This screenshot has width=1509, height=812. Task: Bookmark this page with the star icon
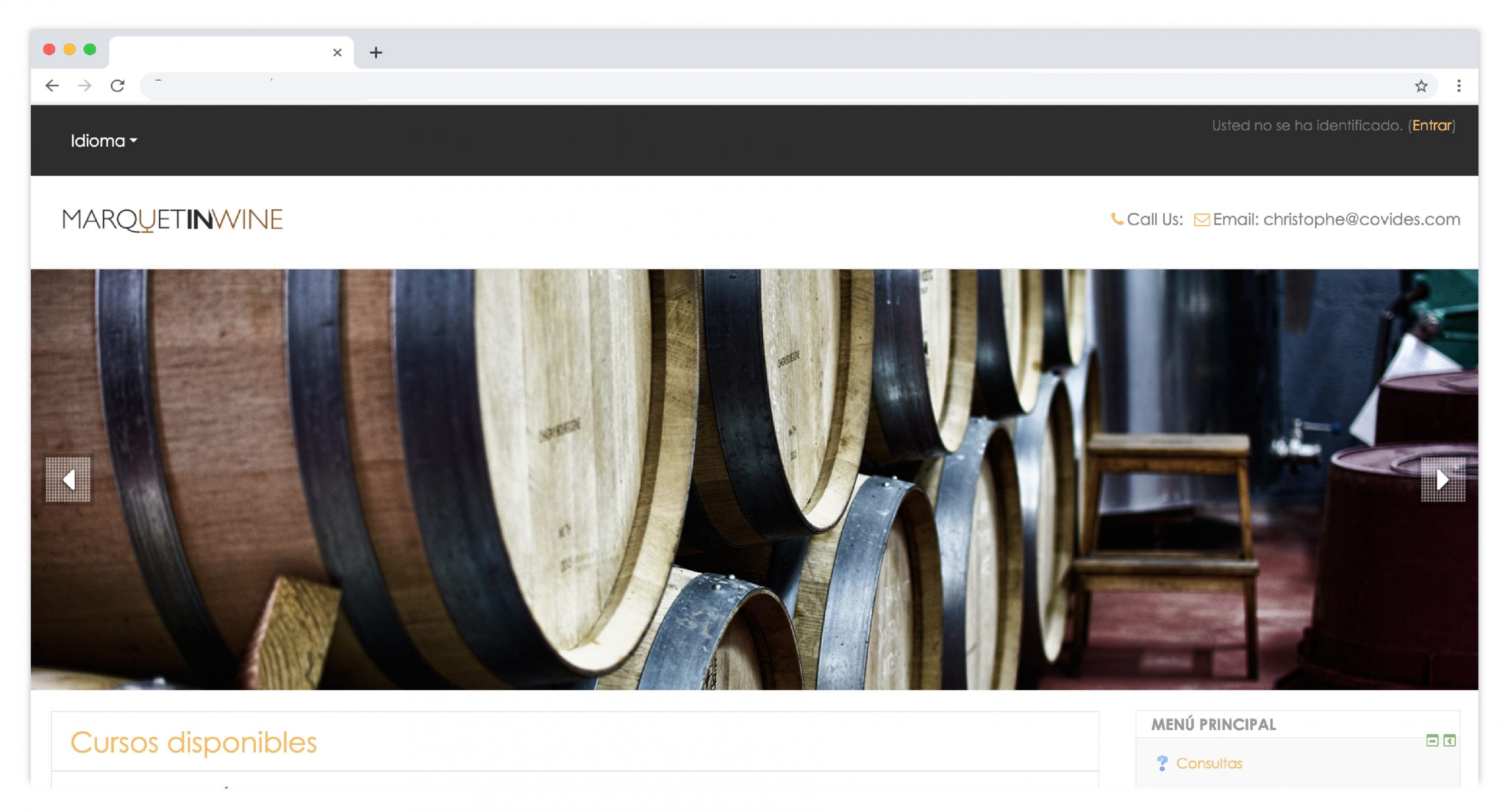[1421, 86]
